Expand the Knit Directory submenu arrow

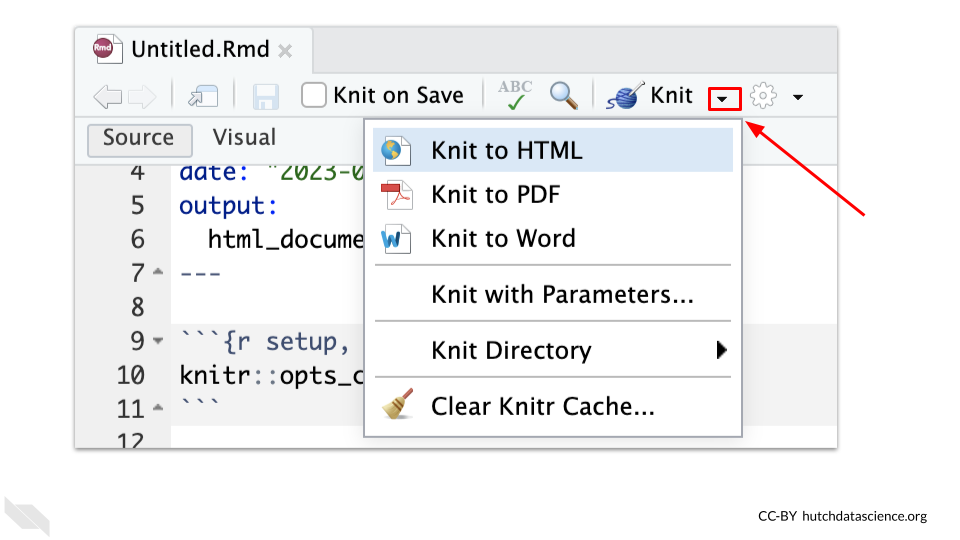721,350
